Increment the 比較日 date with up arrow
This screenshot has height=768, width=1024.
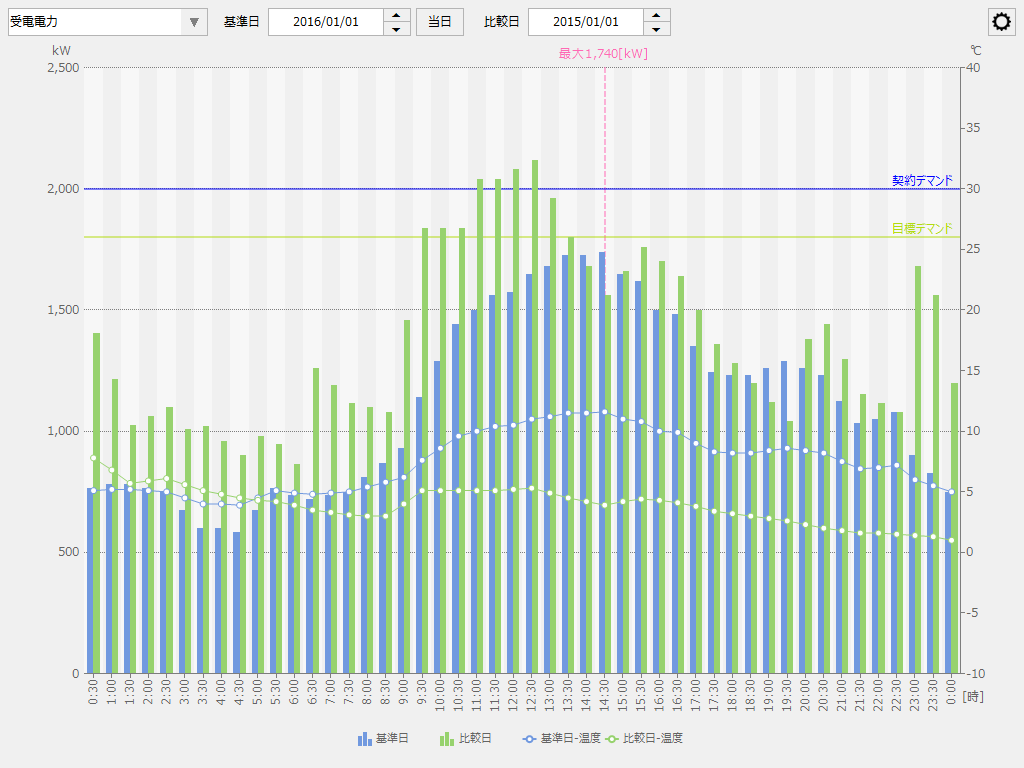click(657, 15)
